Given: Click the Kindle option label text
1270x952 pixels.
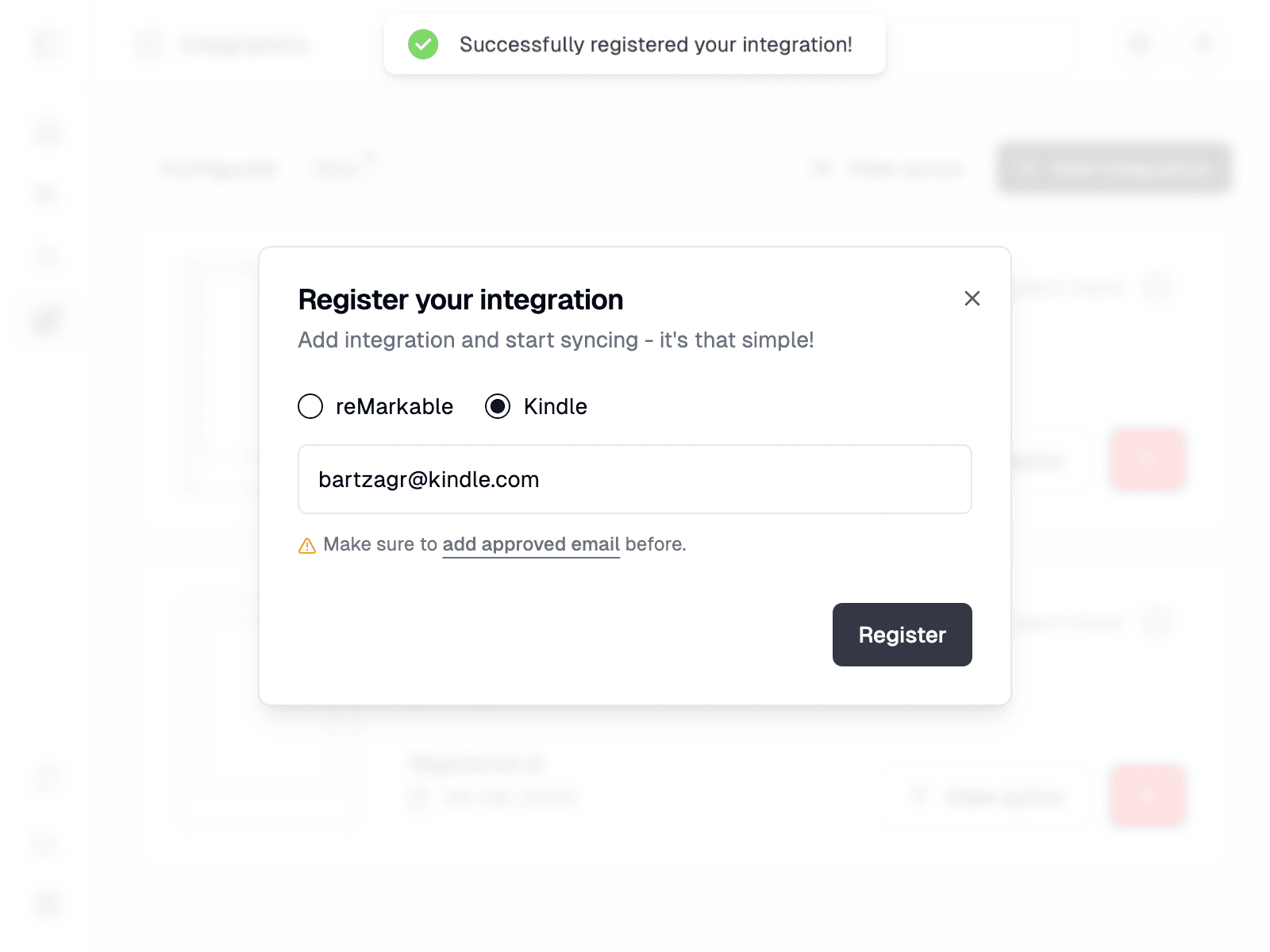Looking at the screenshot, I should (555, 406).
